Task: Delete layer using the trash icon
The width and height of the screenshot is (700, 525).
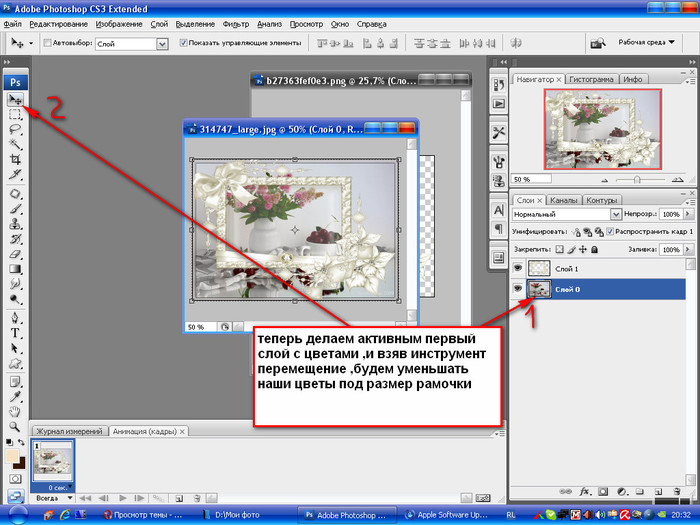Action: pos(677,492)
